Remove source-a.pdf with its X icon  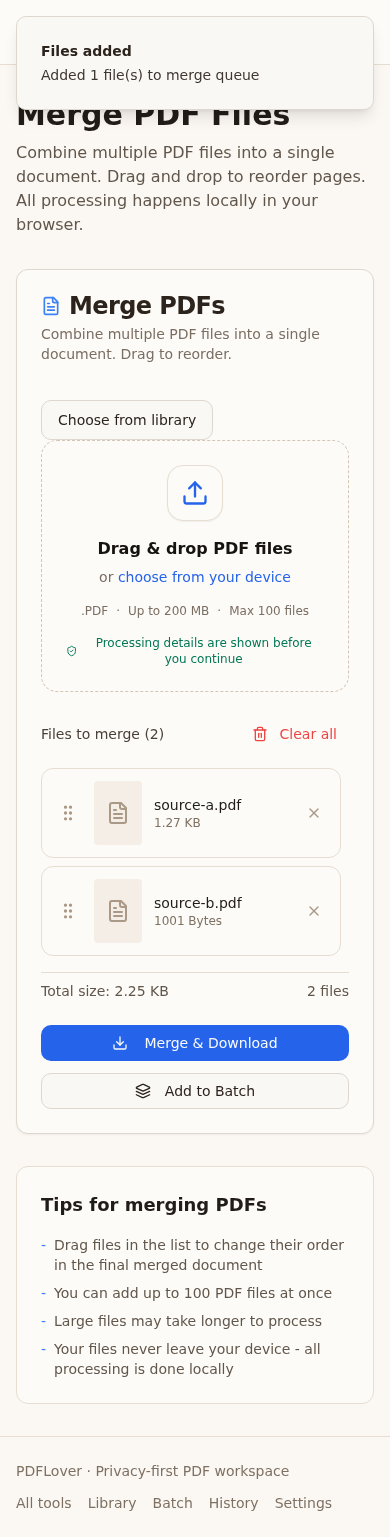pos(314,813)
